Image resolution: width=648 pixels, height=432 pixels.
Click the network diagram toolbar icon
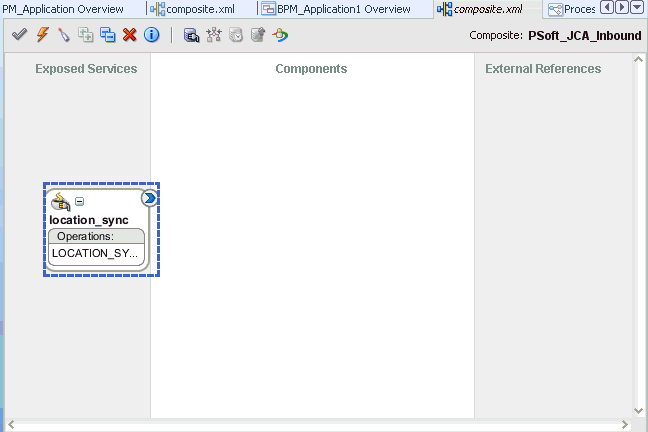(x=214, y=36)
